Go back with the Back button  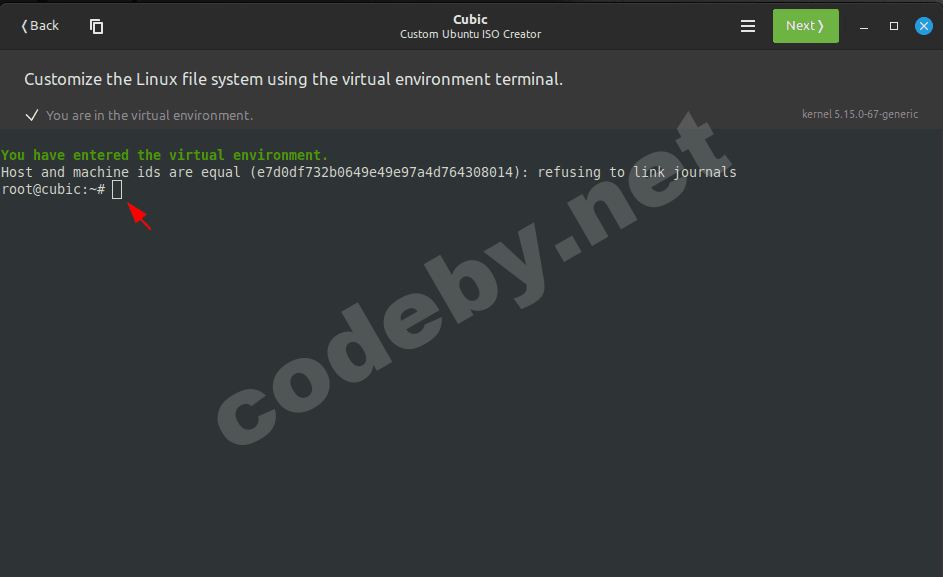tap(40, 26)
